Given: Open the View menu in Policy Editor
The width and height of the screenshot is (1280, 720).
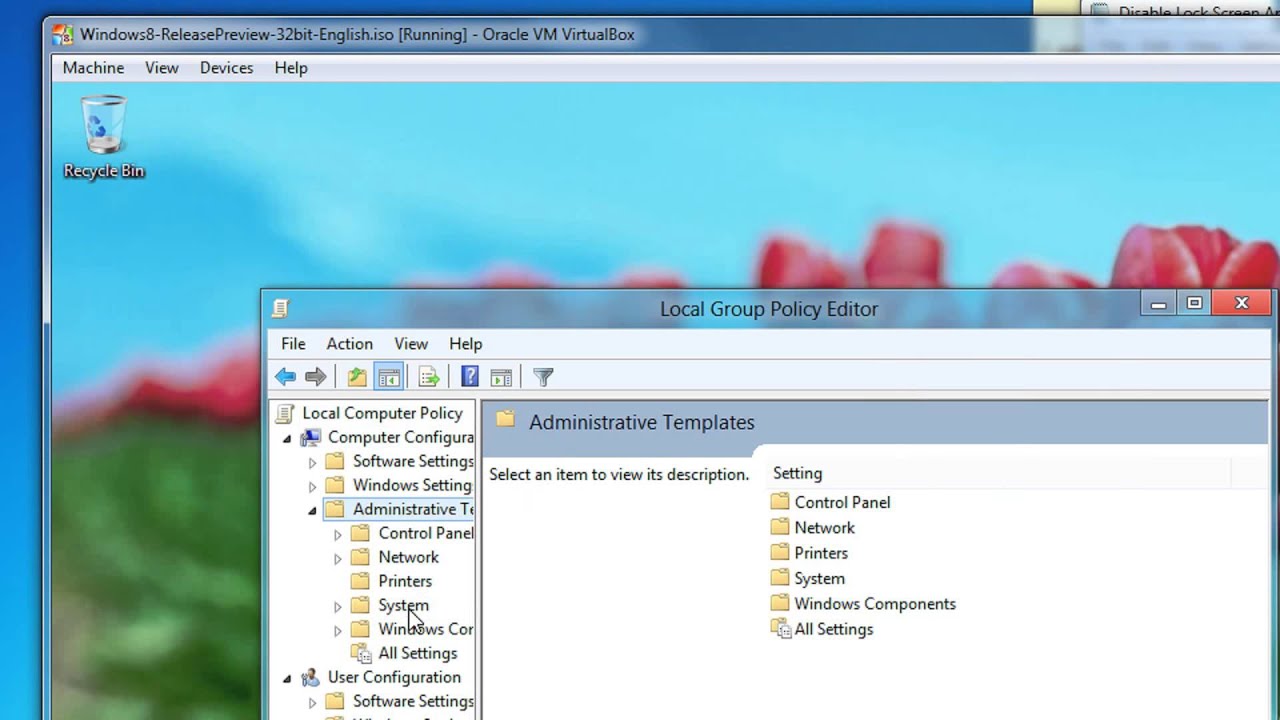Looking at the screenshot, I should coord(411,343).
